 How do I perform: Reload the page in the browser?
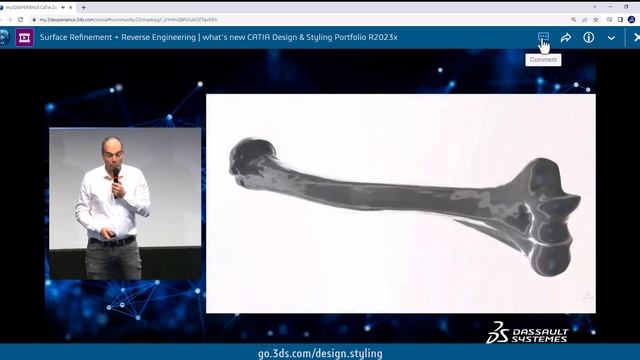pos(20,20)
